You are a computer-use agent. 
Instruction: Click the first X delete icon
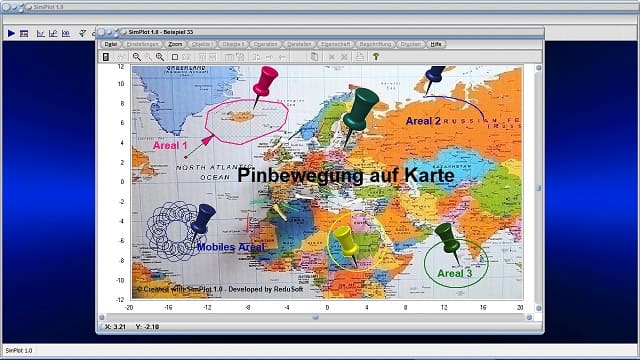332,57
